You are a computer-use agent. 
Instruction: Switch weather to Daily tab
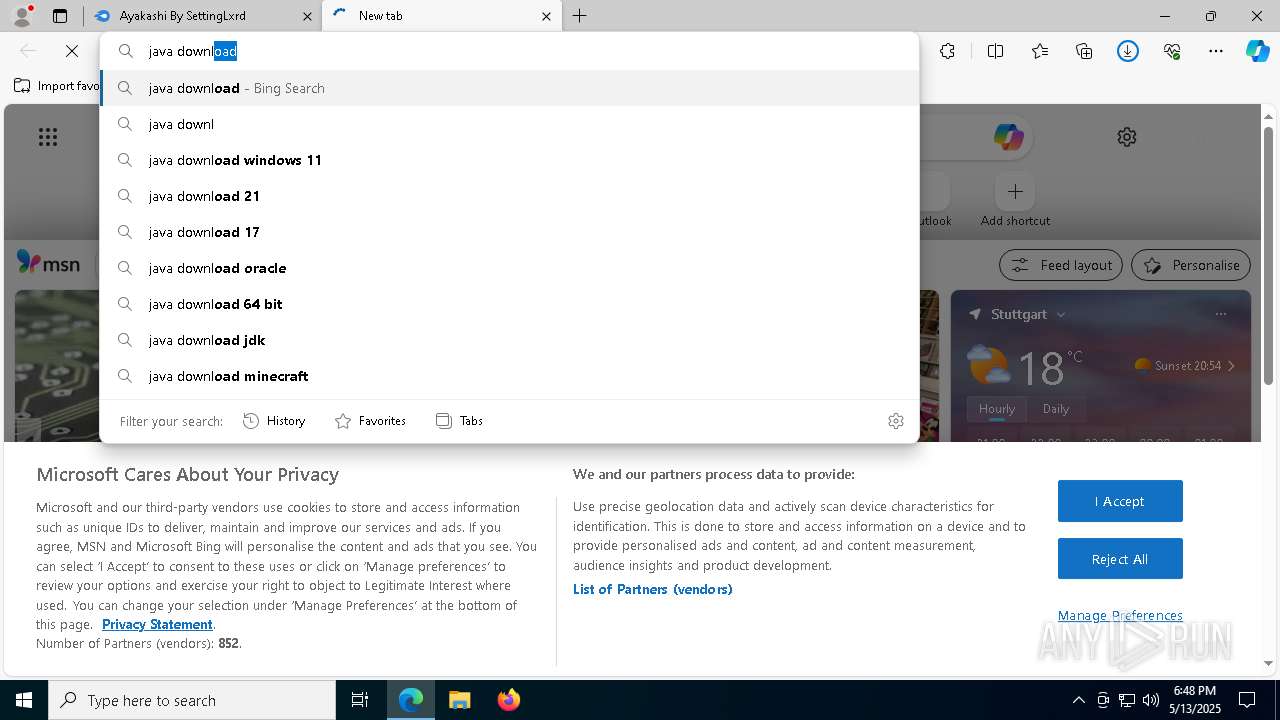(x=1056, y=409)
